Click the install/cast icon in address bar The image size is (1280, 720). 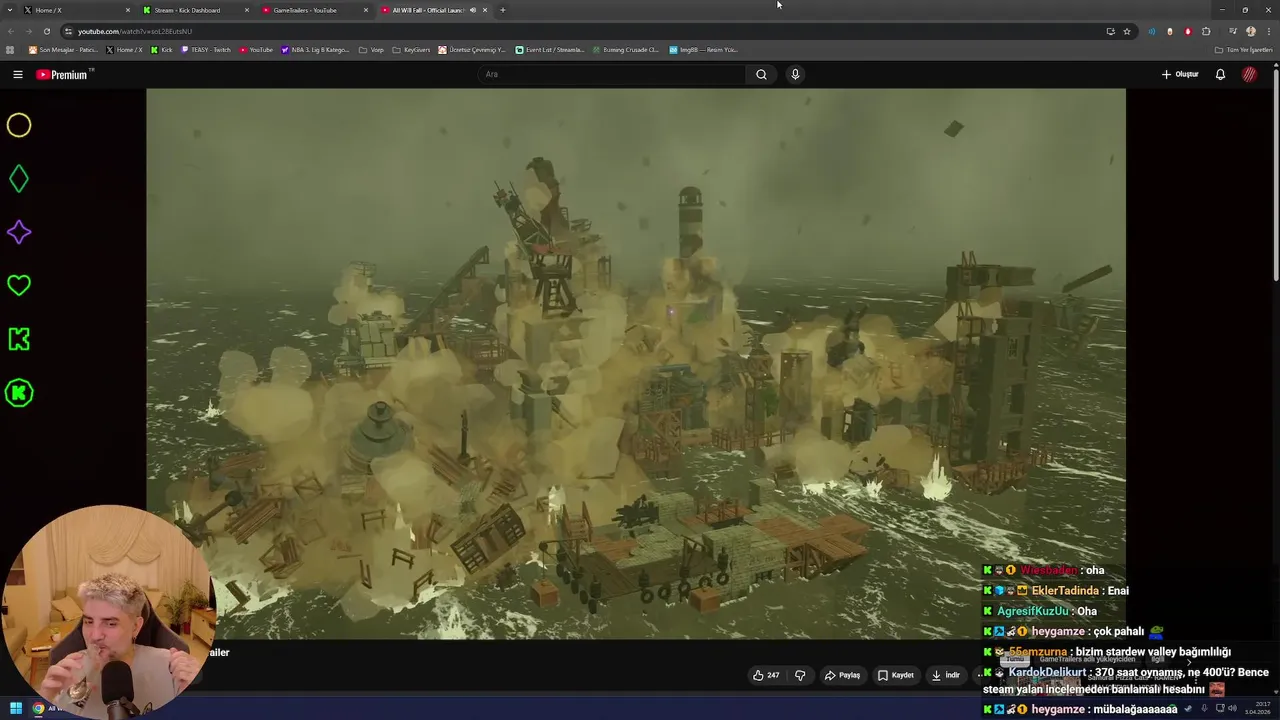[1110, 31]
